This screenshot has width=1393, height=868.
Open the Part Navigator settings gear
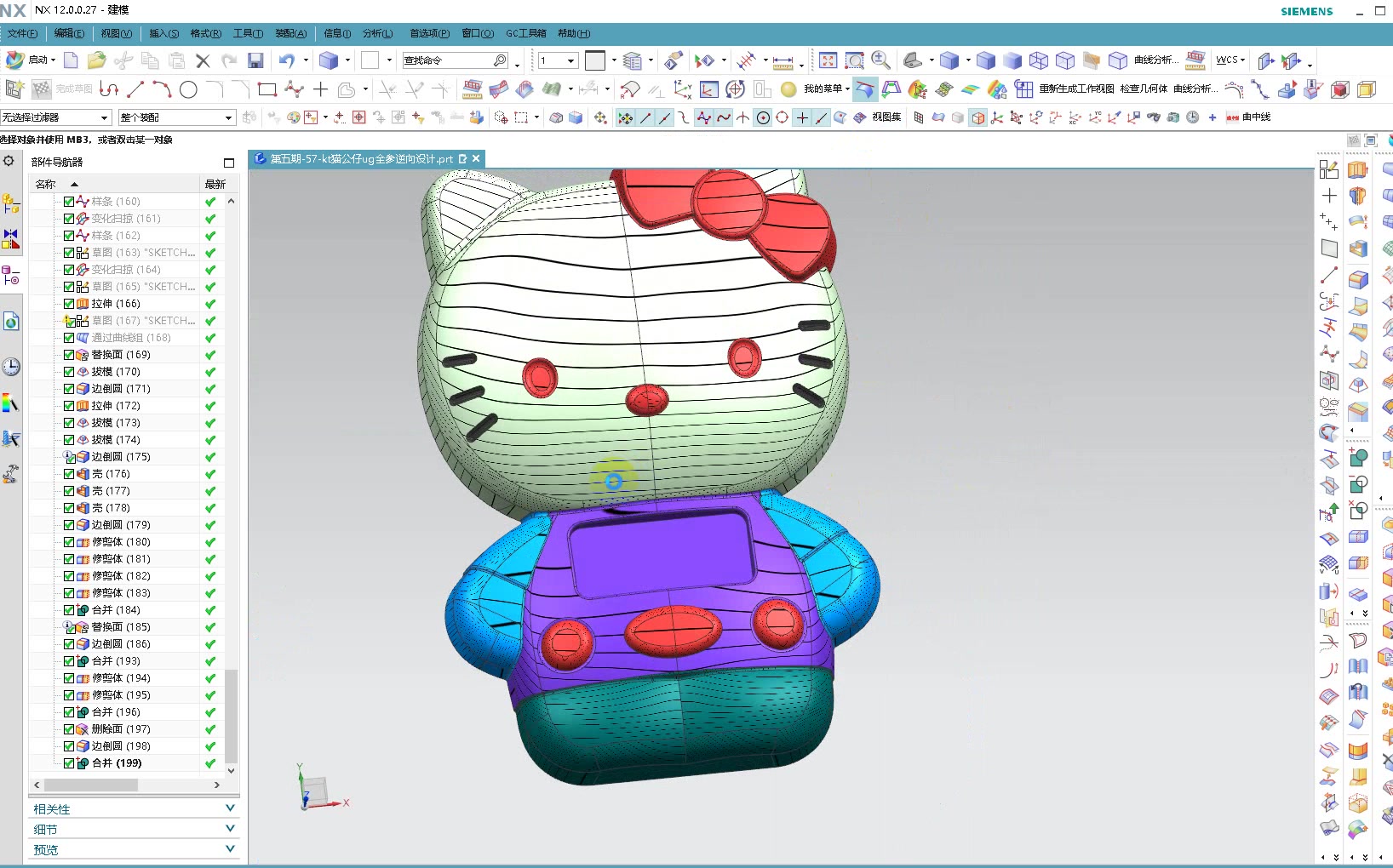9,161
